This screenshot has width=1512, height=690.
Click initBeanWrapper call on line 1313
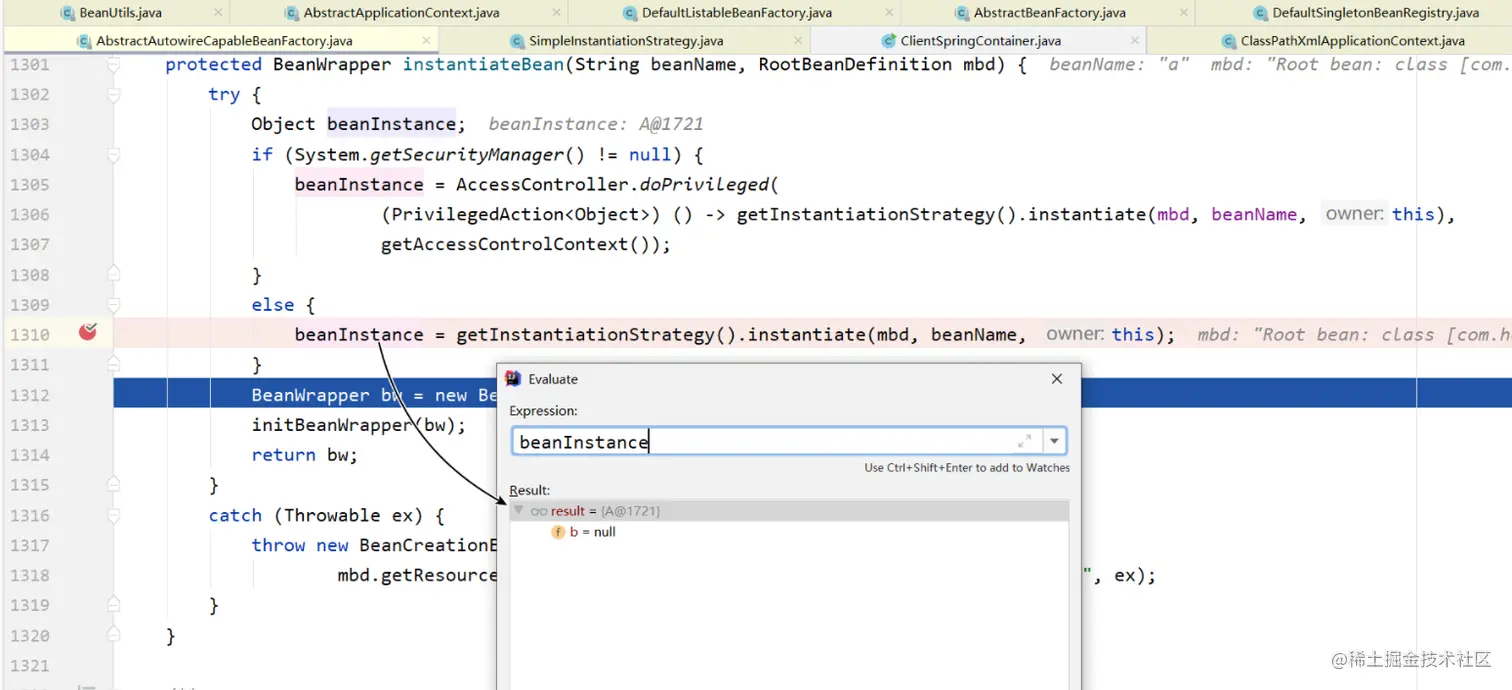click(x=332, y=425)
